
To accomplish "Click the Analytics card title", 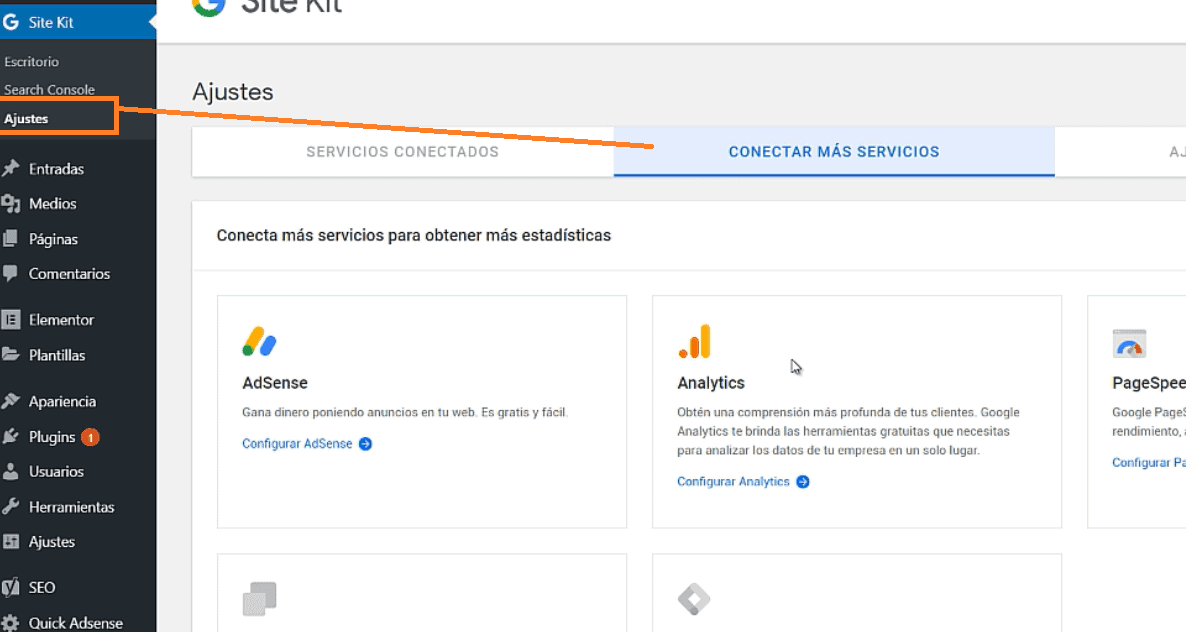I will 711,383.
